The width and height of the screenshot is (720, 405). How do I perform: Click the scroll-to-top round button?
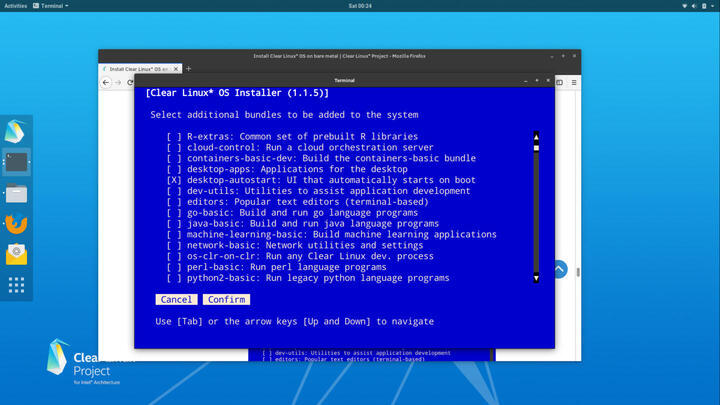[x=560, y=270]
